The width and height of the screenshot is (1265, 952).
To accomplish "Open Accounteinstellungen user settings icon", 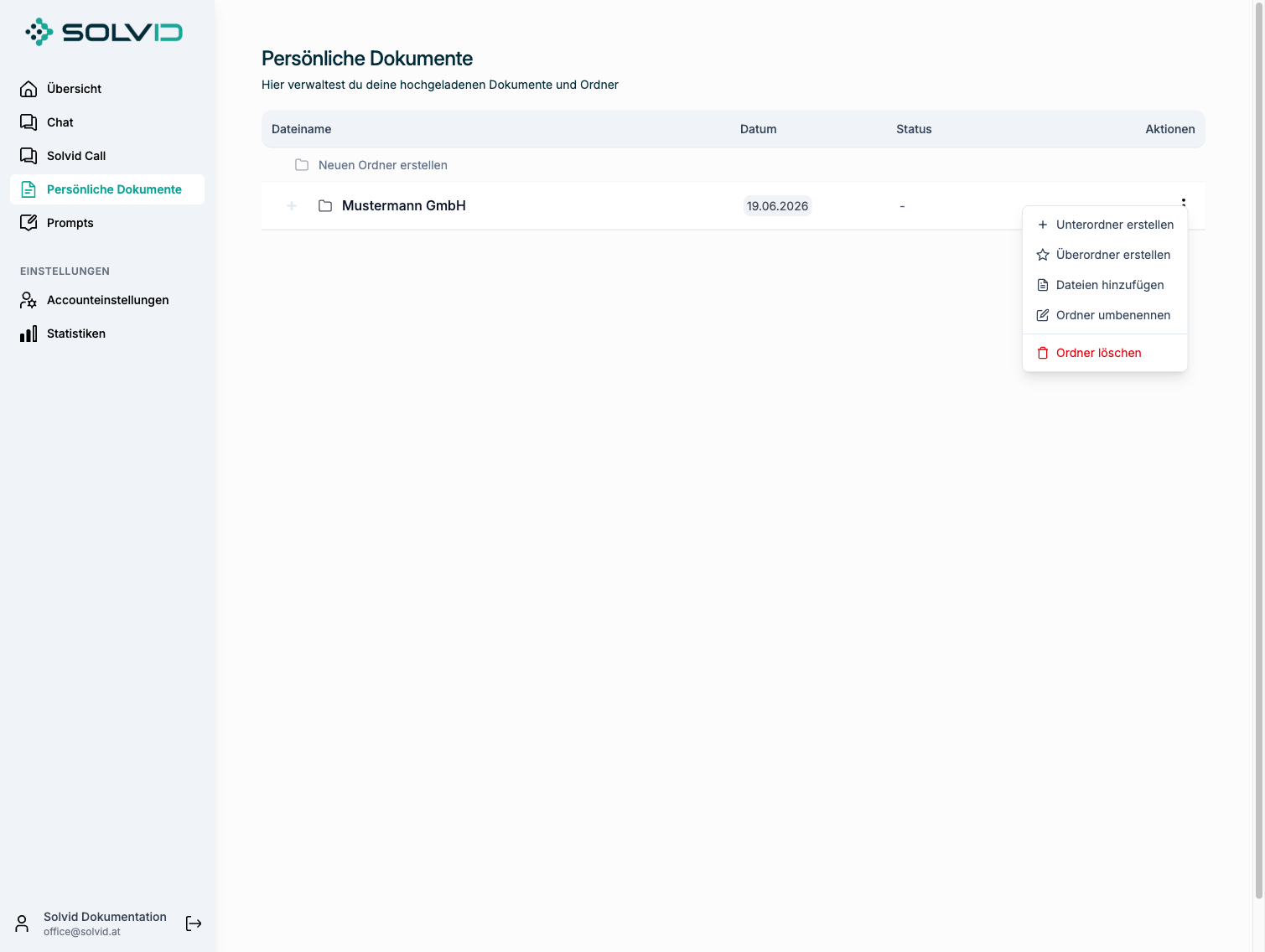I will click(x=29, y=300).
